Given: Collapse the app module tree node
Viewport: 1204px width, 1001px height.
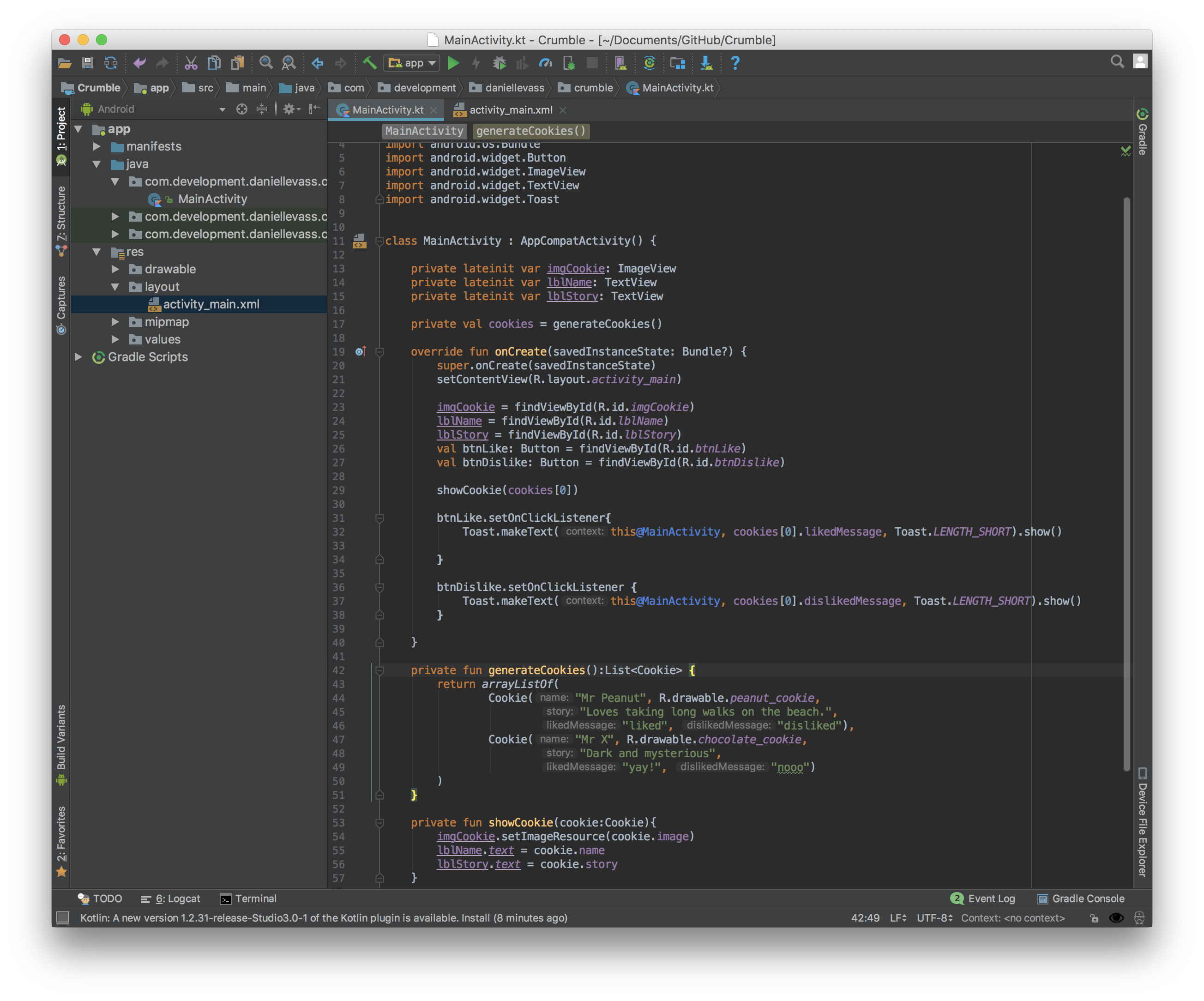Looking at the screenshot, I should pyautogui.click(x=78, y=129).
